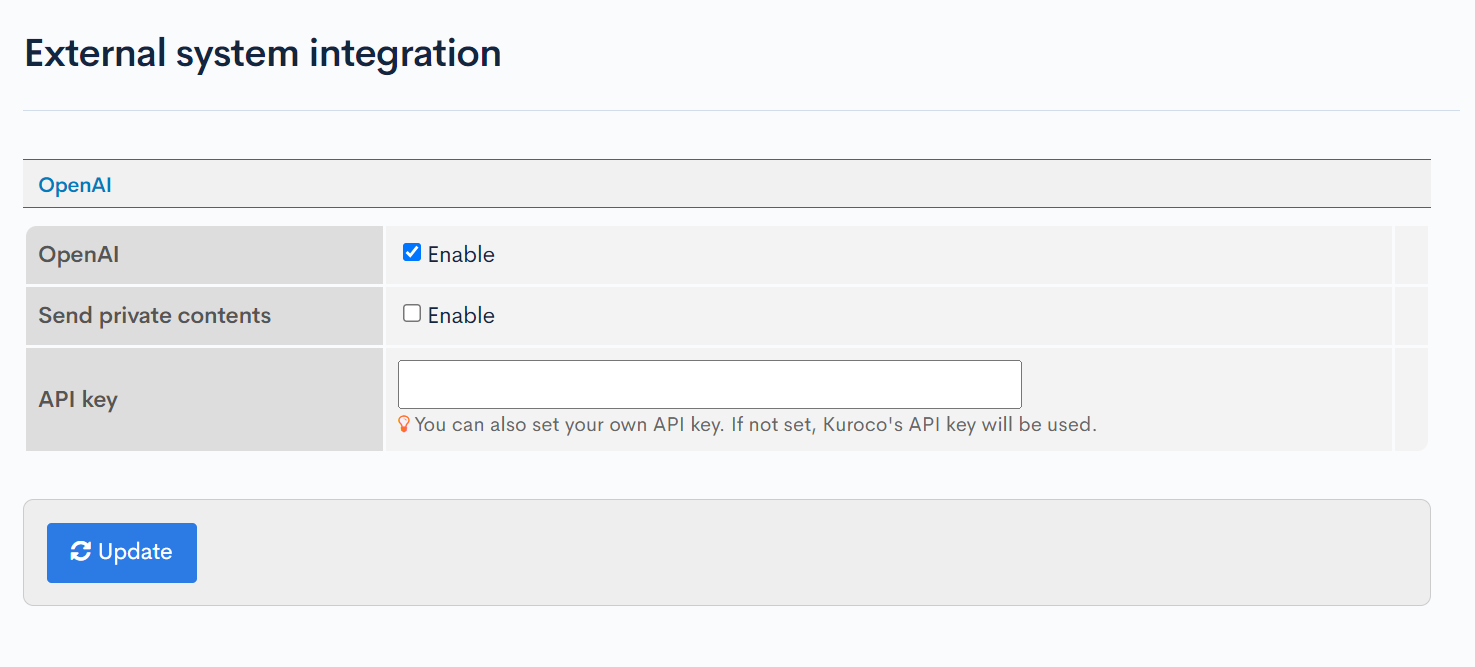Click the empty rightmost cell in the API key row
1475x667 pixels.
point(1410,400)
